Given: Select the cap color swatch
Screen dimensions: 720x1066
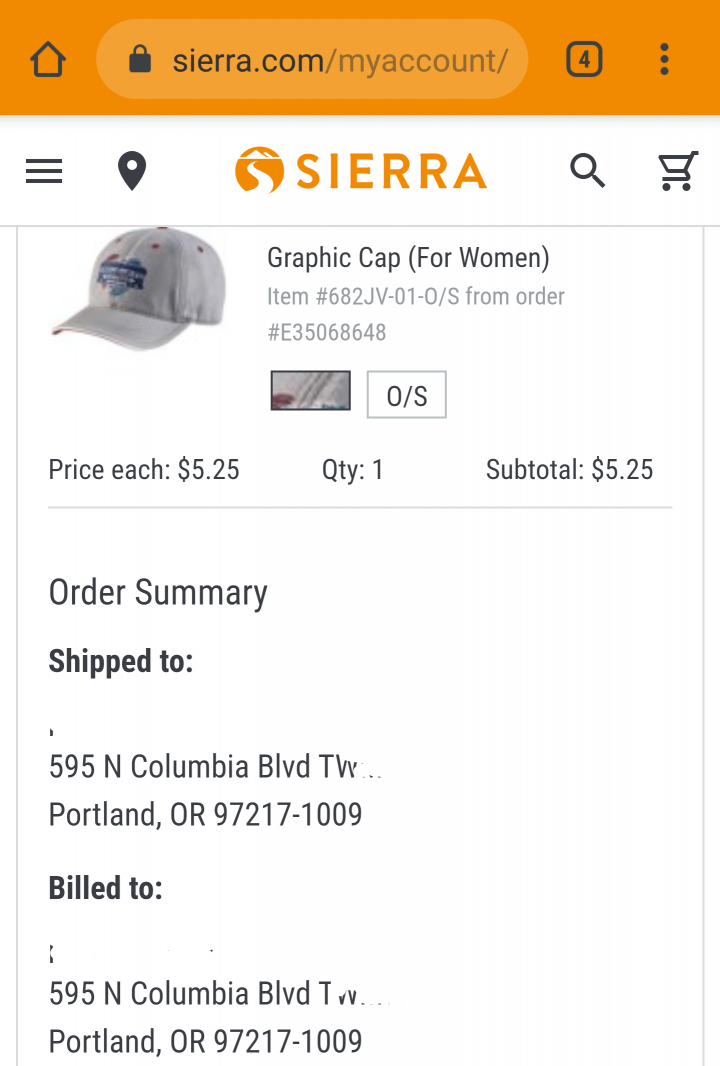Looking at the screenshot, I should pyautogui.click(x=310, y=391).
